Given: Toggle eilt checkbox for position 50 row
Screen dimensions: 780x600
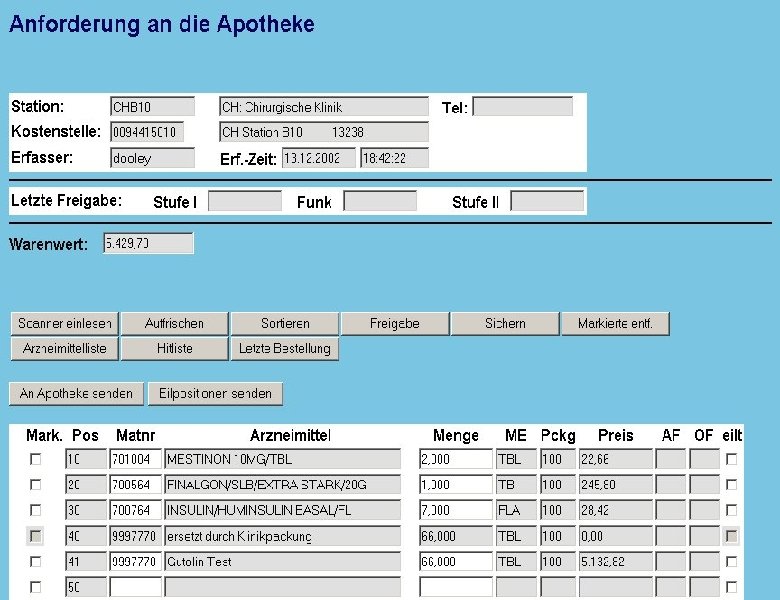Looking at the screenshot, I should (731, 588).
